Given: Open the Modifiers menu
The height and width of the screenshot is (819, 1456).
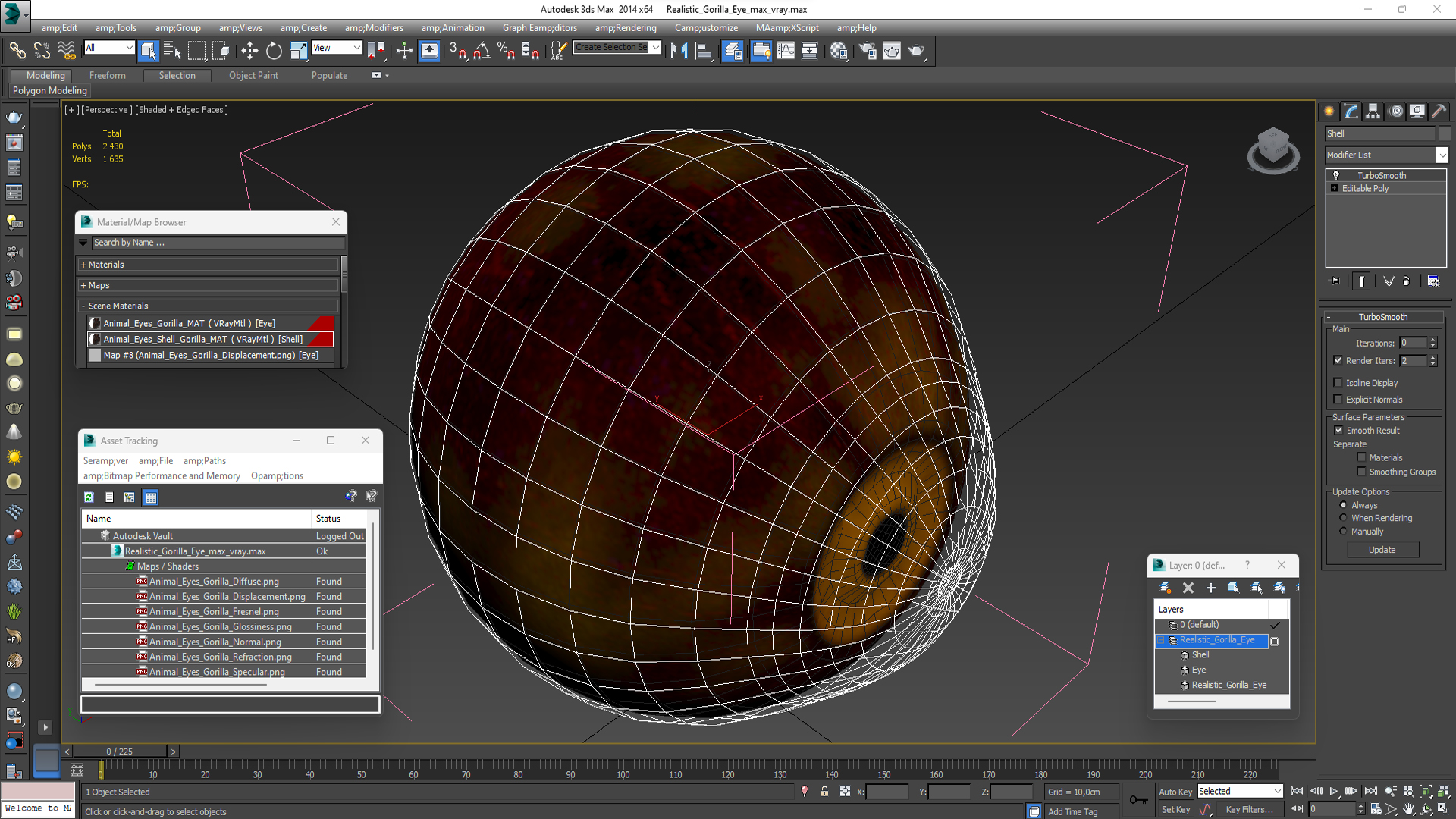Looking at the screenshot, I should coord(374,28).
